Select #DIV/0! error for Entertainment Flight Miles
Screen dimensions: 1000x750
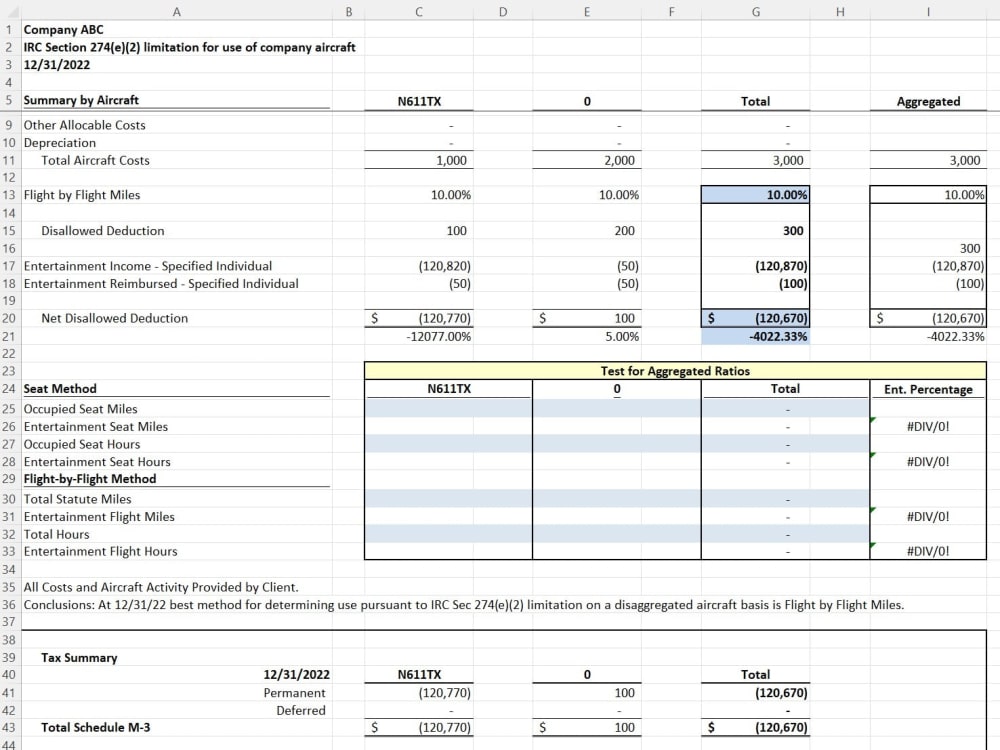pyautogui.click(x=928, y=517)
